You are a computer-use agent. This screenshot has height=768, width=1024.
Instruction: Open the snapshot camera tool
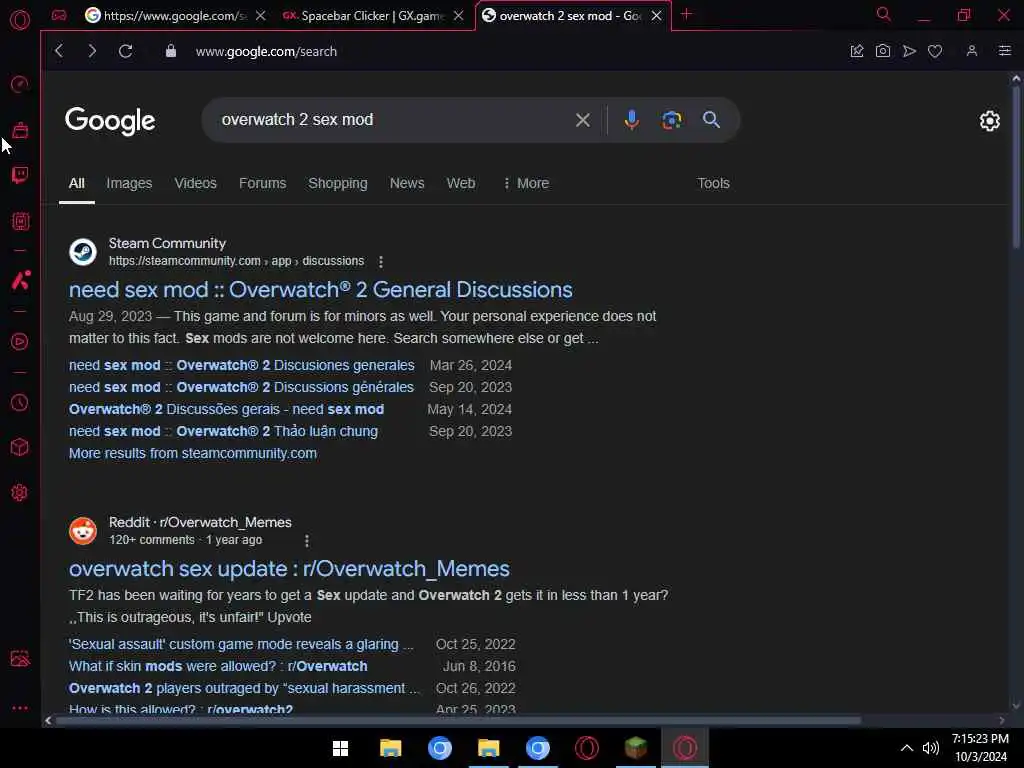(883, 51)
